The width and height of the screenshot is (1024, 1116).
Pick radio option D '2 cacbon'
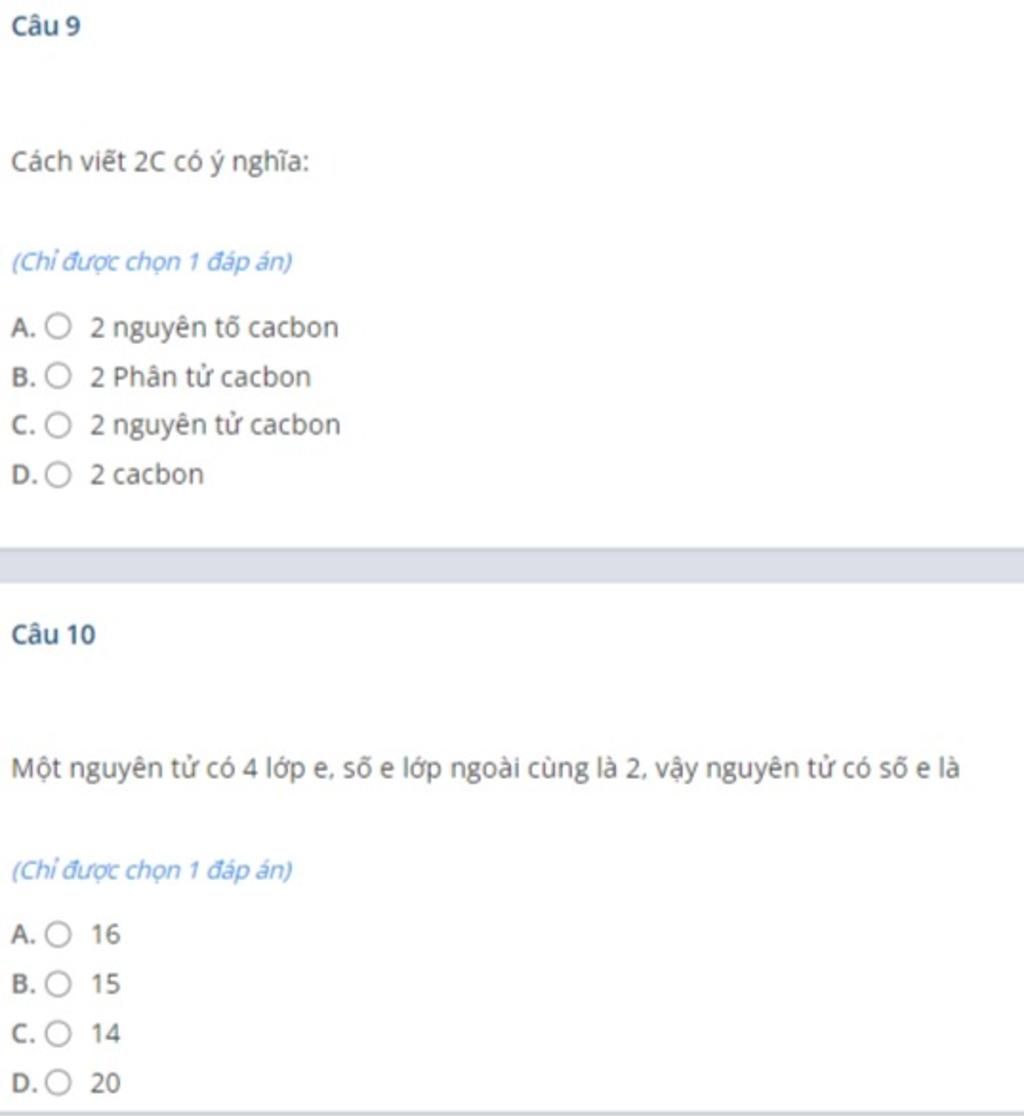click(58, 474)
